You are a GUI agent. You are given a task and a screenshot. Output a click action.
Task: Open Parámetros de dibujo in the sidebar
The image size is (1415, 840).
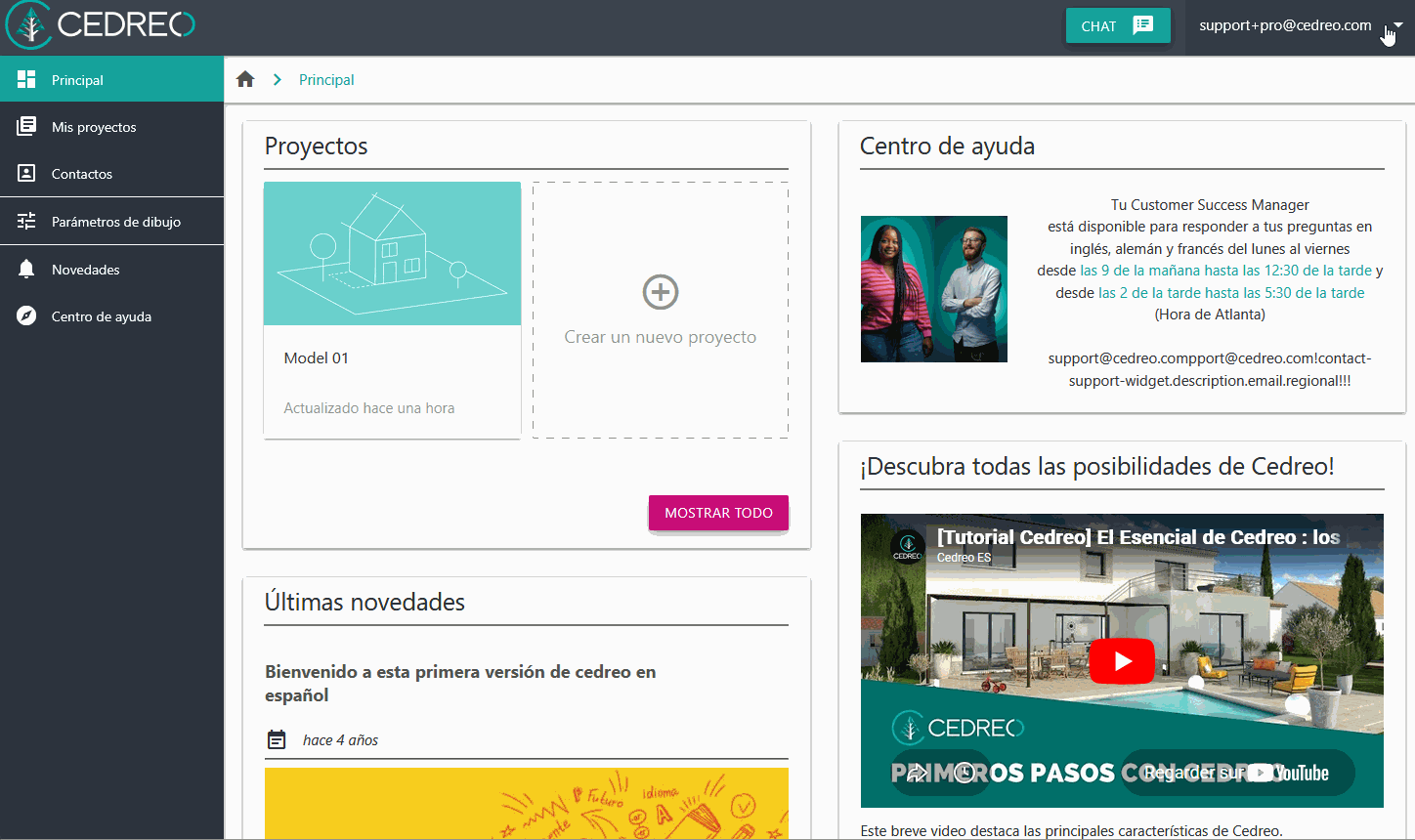coord(111,222)
